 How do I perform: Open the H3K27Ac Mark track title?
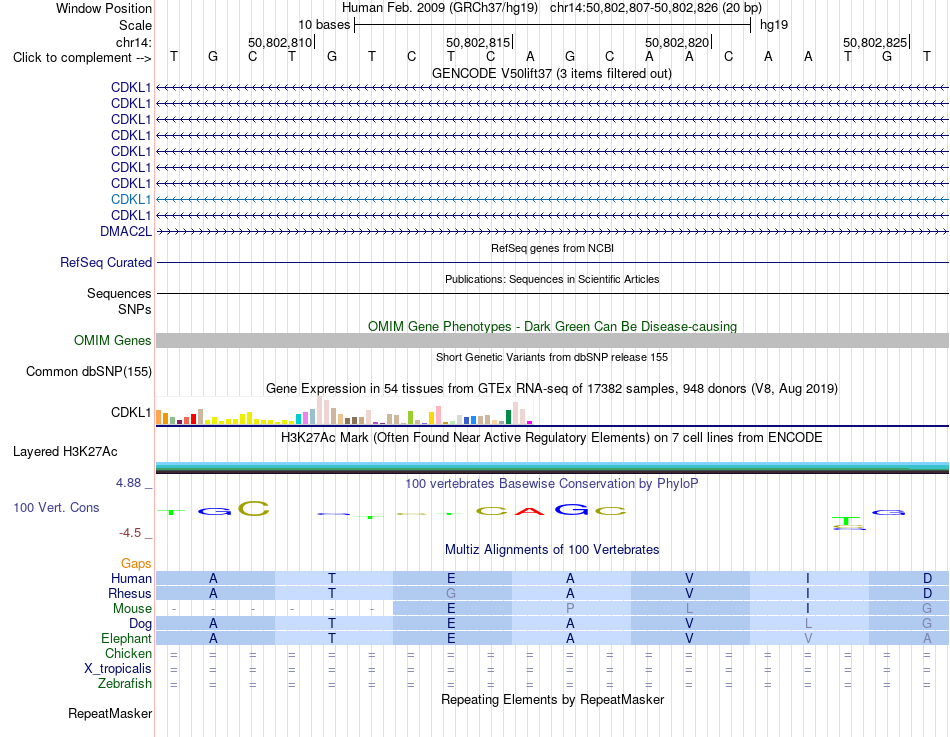[x=552, y=438]
